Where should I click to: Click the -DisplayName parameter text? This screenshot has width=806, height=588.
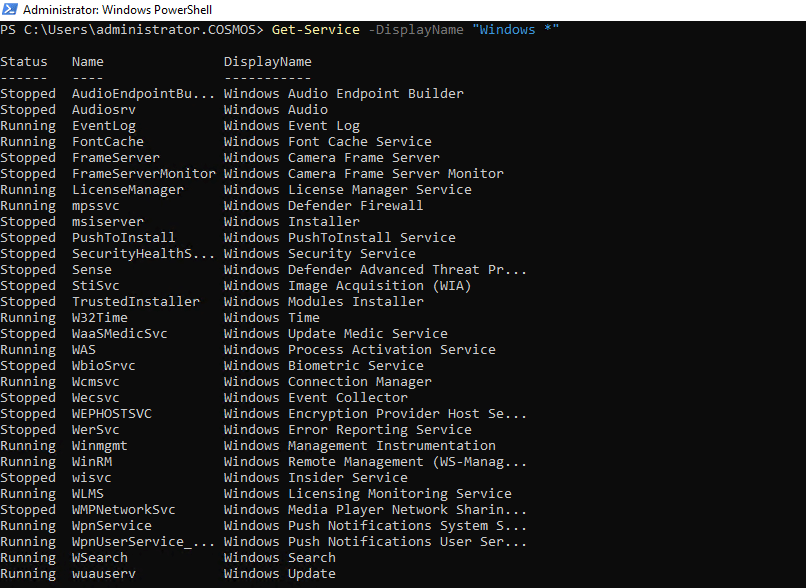(416, 30)
